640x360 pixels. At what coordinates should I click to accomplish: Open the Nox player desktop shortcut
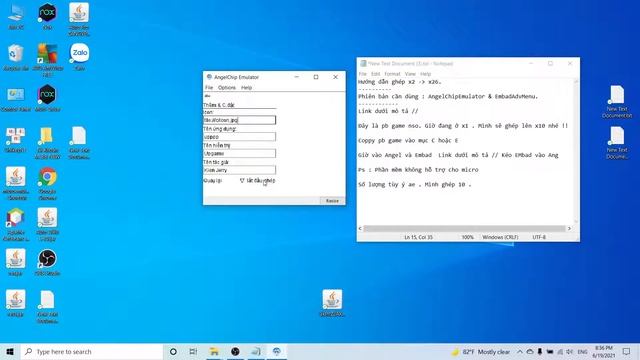tap(47, 17)
